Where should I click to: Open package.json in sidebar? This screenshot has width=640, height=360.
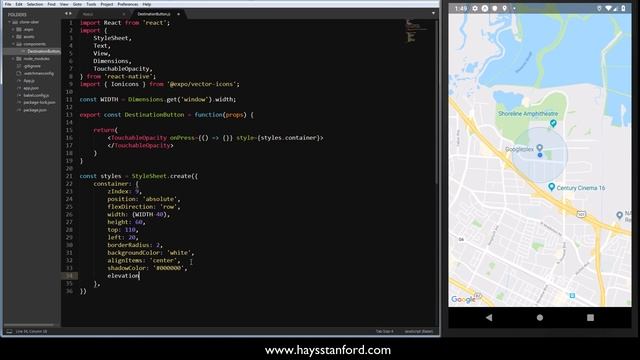[x=35, y=110]
